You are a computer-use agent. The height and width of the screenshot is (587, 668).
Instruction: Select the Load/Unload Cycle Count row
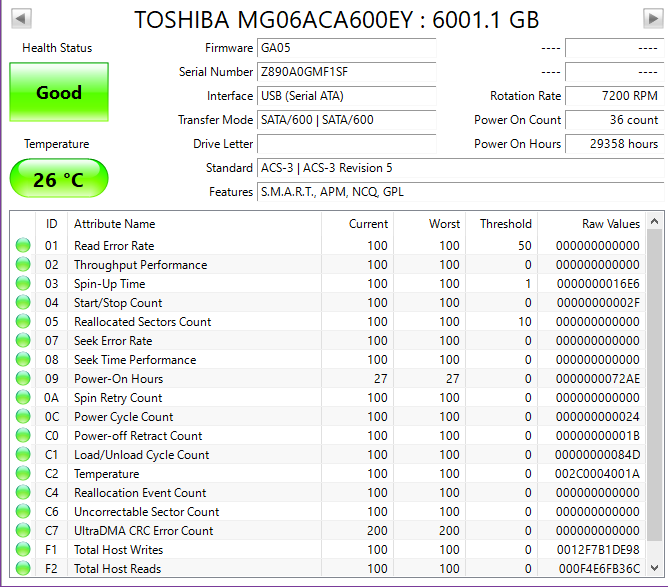200,455
